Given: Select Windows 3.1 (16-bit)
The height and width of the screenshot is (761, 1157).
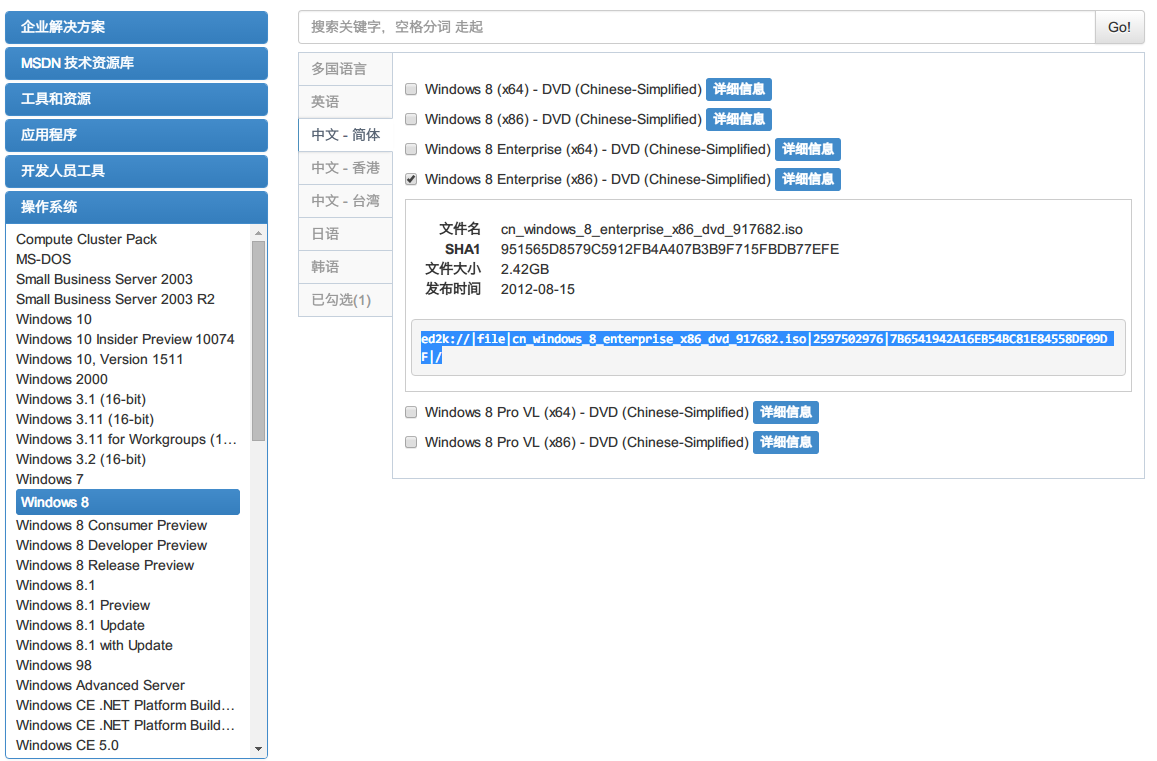Looking at the screenshot, I should [x=81, y=399].
